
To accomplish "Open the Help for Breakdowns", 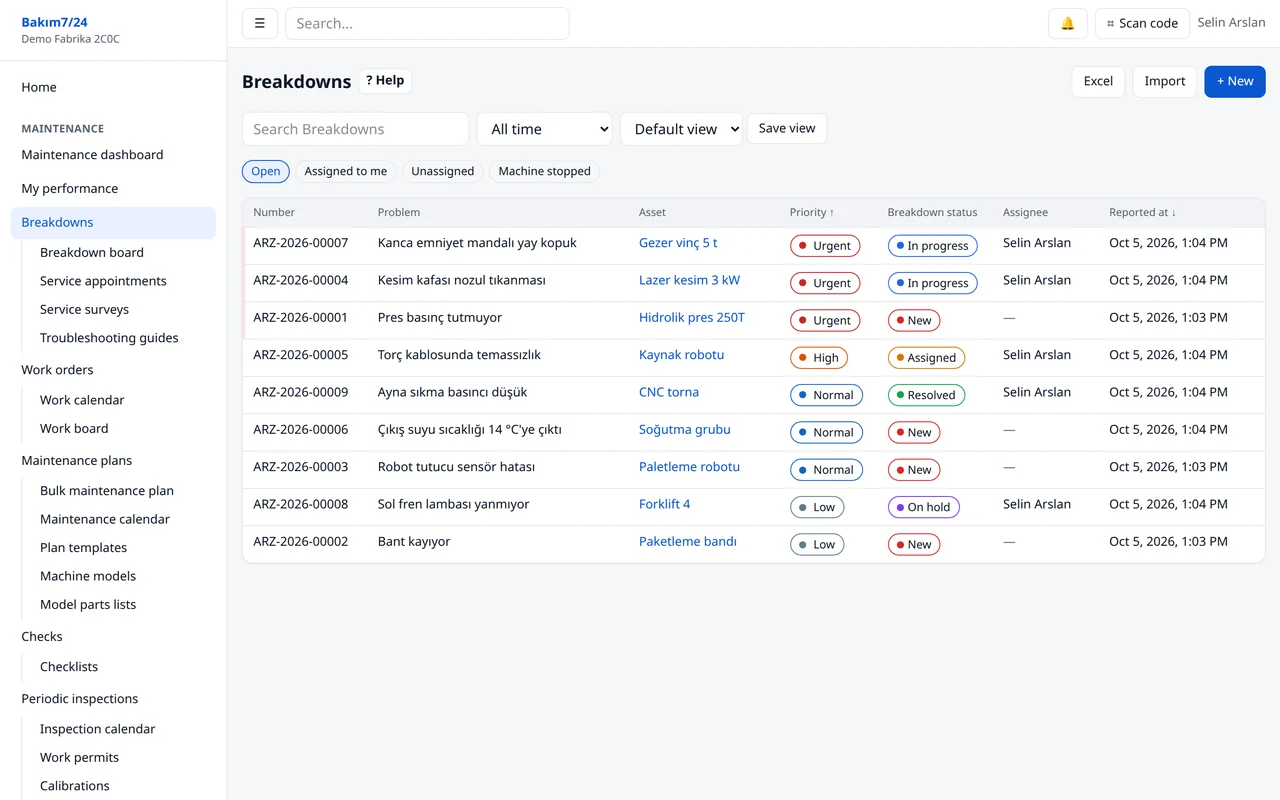I will 385,81.
